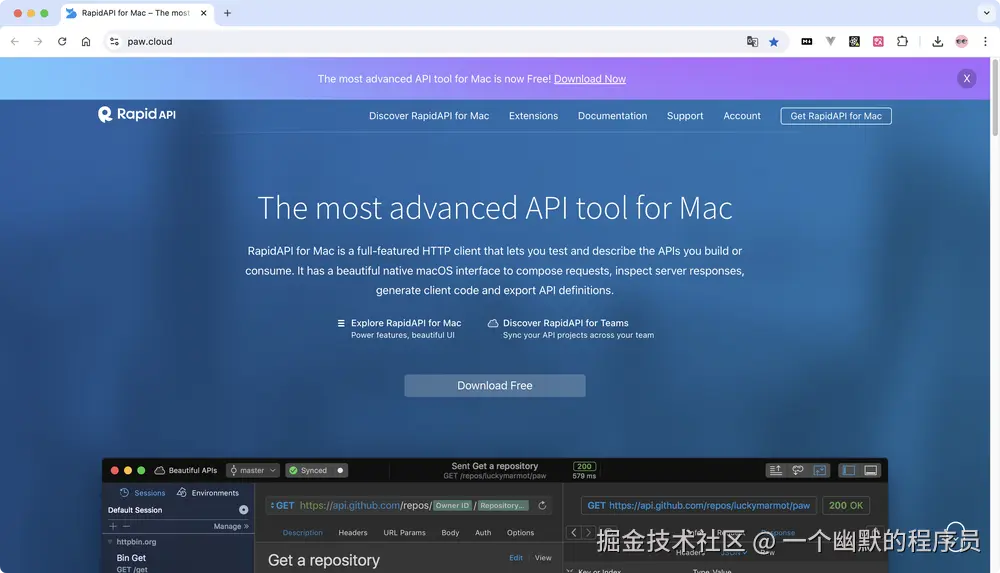The width and height of the screenshot is (1000, 573).
Task: Open Discover RapidAPI for Mac menu
Action: [429, 115]
